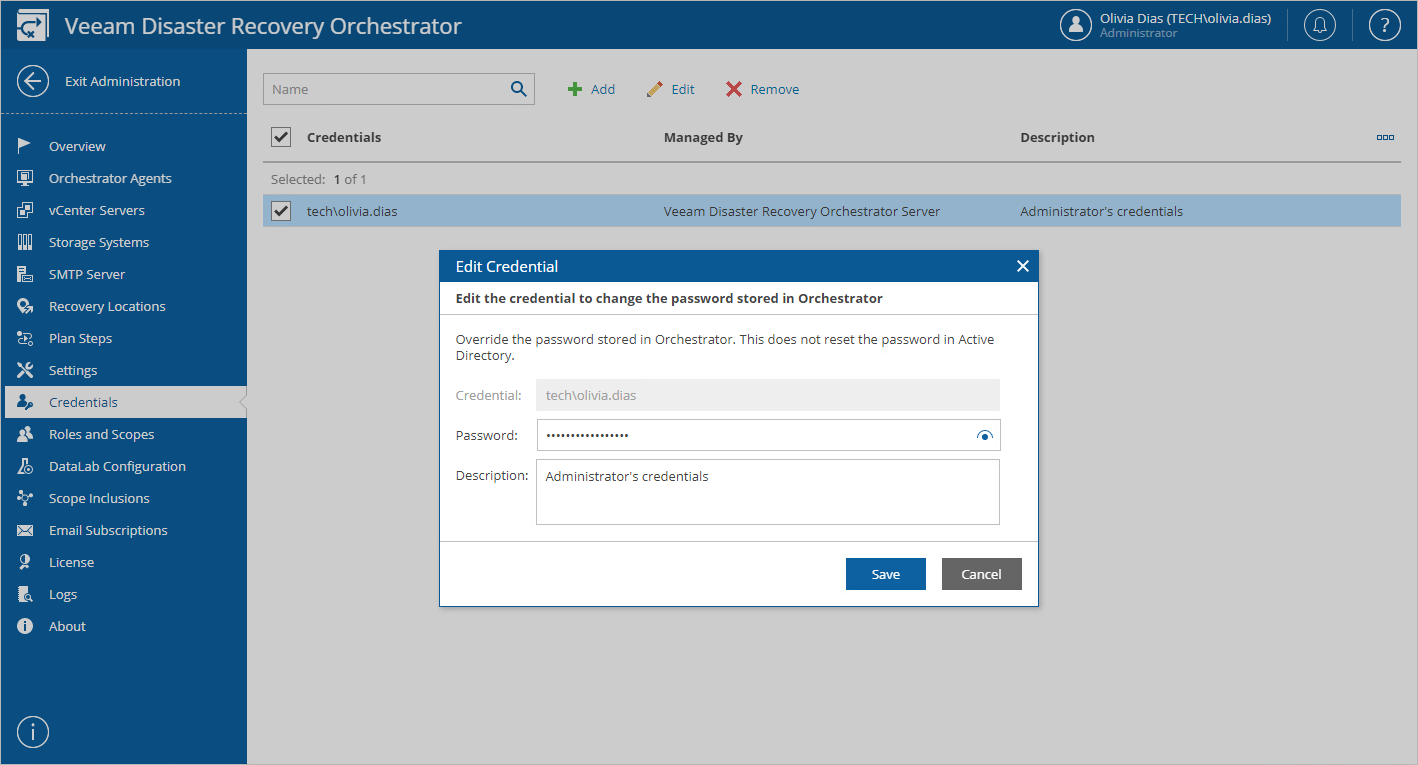Click the Orchestrator Agents monitor icon
Viewport: 1418px width, 765px height.
[x=25, y=178]
